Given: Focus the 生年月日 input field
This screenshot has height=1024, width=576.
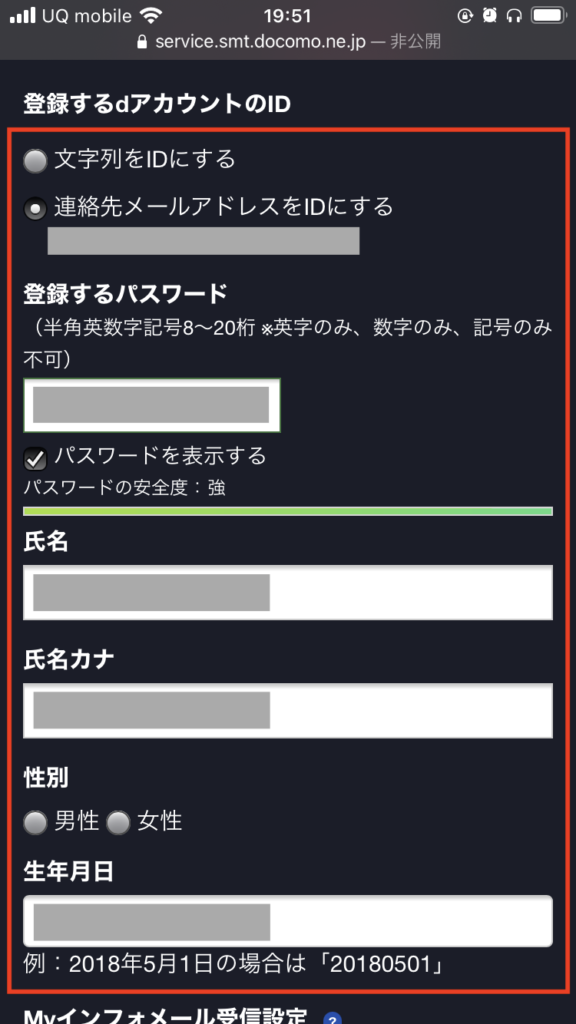Looking at the screenshot, I should pyautogui.click(x=288, y=921).
